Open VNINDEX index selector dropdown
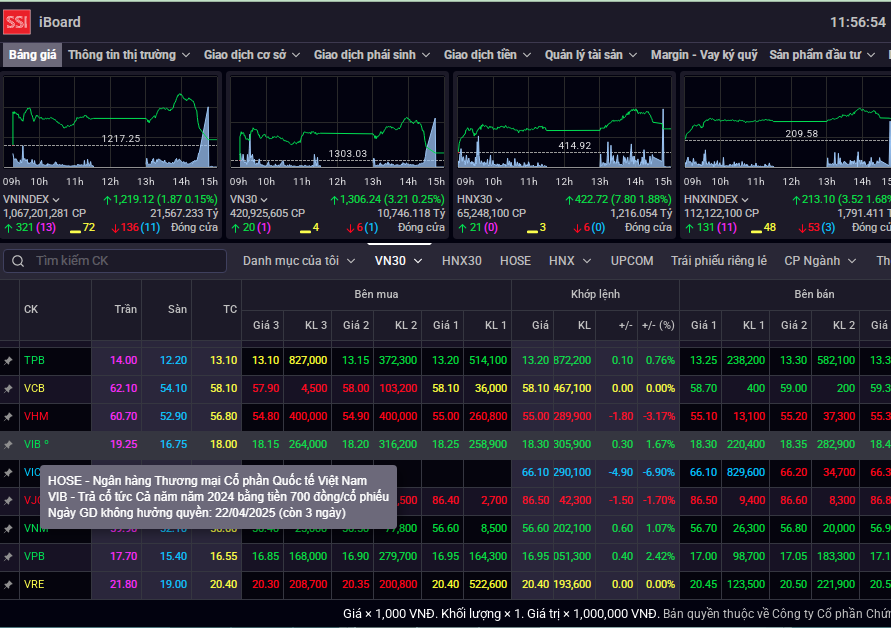The height and width of the screenshot is (628, 891). (x=31, y=199)
